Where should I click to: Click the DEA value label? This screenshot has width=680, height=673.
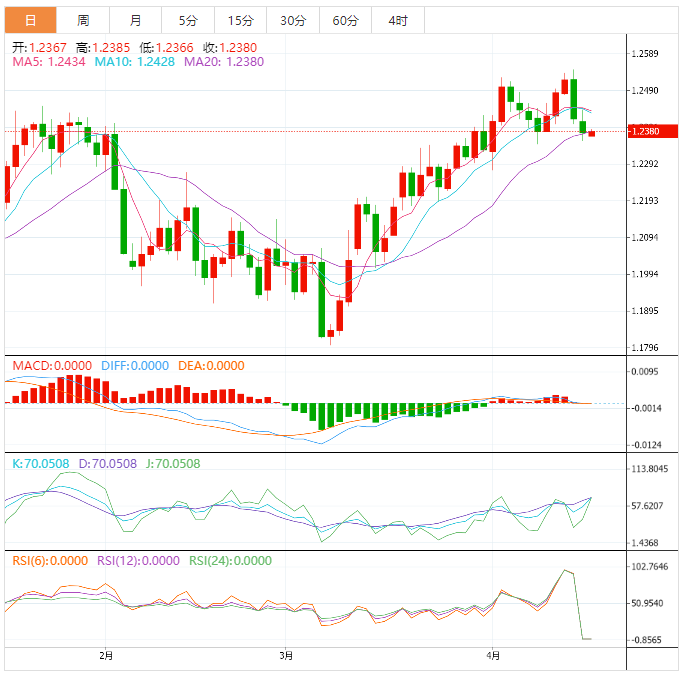click(211, 366)
